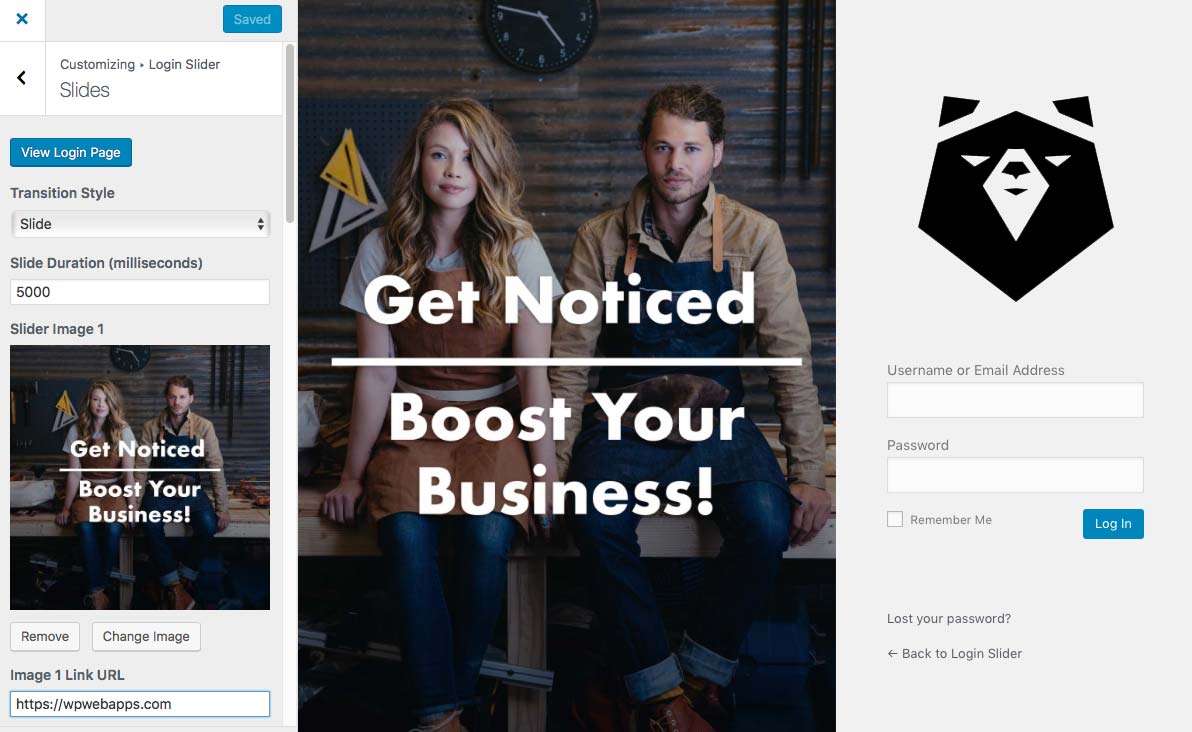Screen dimensions: 1192x732
Task: Click the Back to Login Slider link
Action: 955,653
